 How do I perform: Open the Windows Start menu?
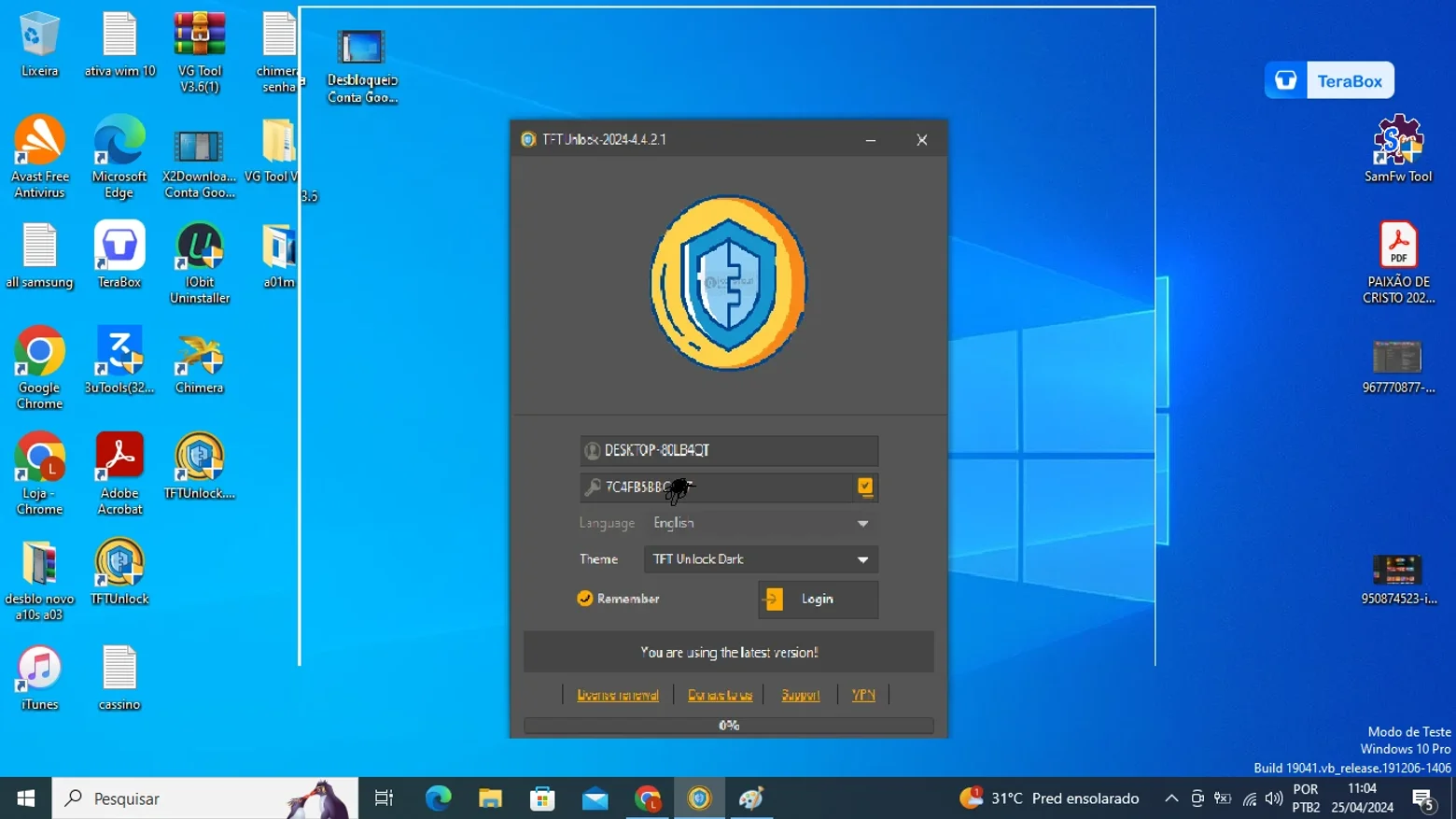point(26,798)
